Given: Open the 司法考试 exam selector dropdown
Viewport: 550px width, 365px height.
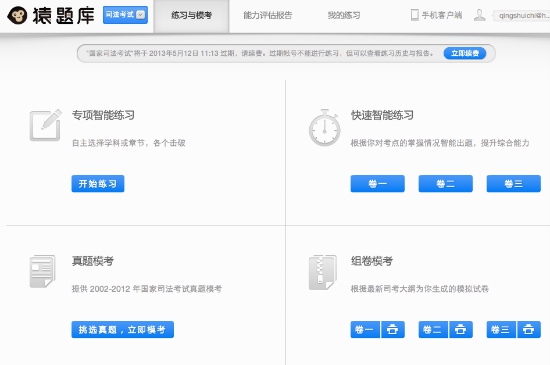Looking at the screenshot, I should 125,15.
